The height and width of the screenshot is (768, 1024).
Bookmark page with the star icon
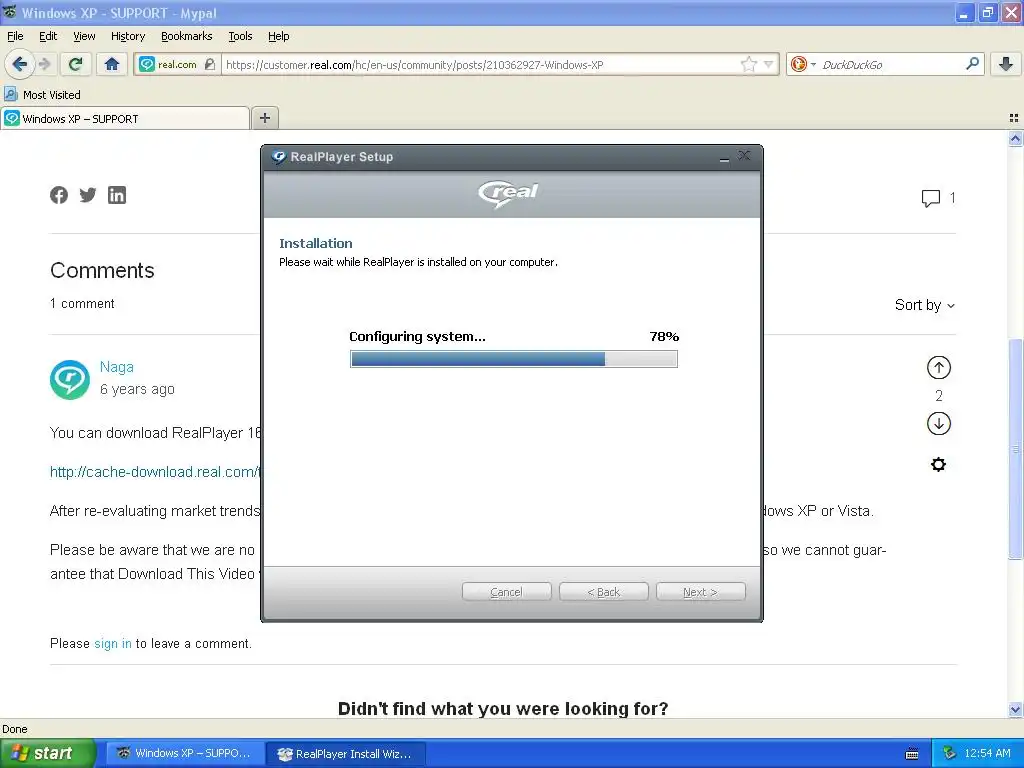point(748,64)
